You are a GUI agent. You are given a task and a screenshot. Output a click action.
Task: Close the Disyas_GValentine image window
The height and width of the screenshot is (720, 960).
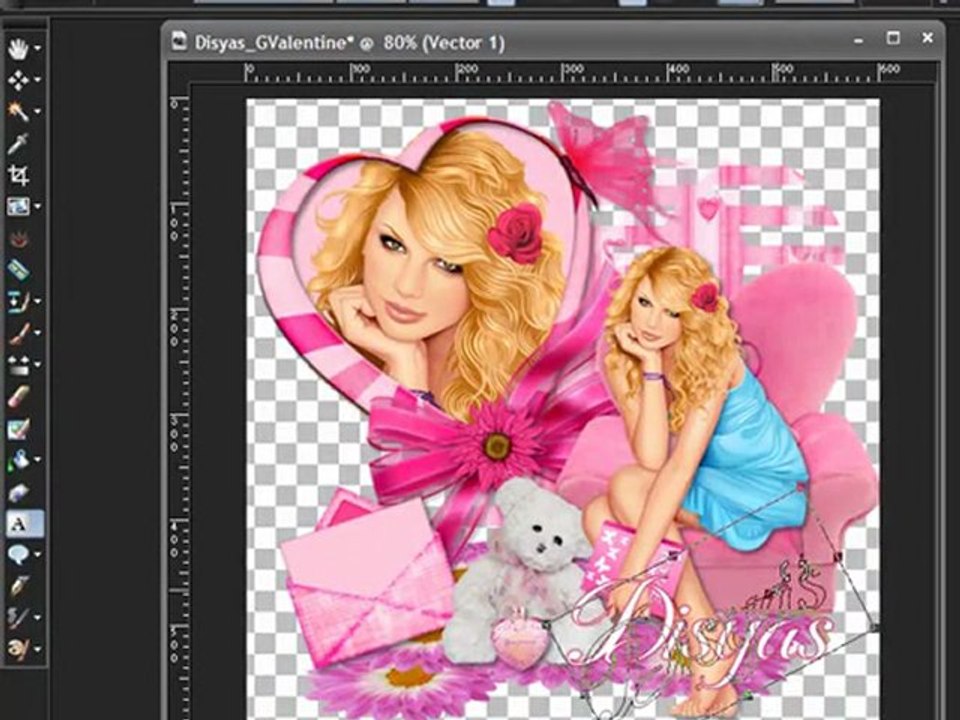click(928, 38)
